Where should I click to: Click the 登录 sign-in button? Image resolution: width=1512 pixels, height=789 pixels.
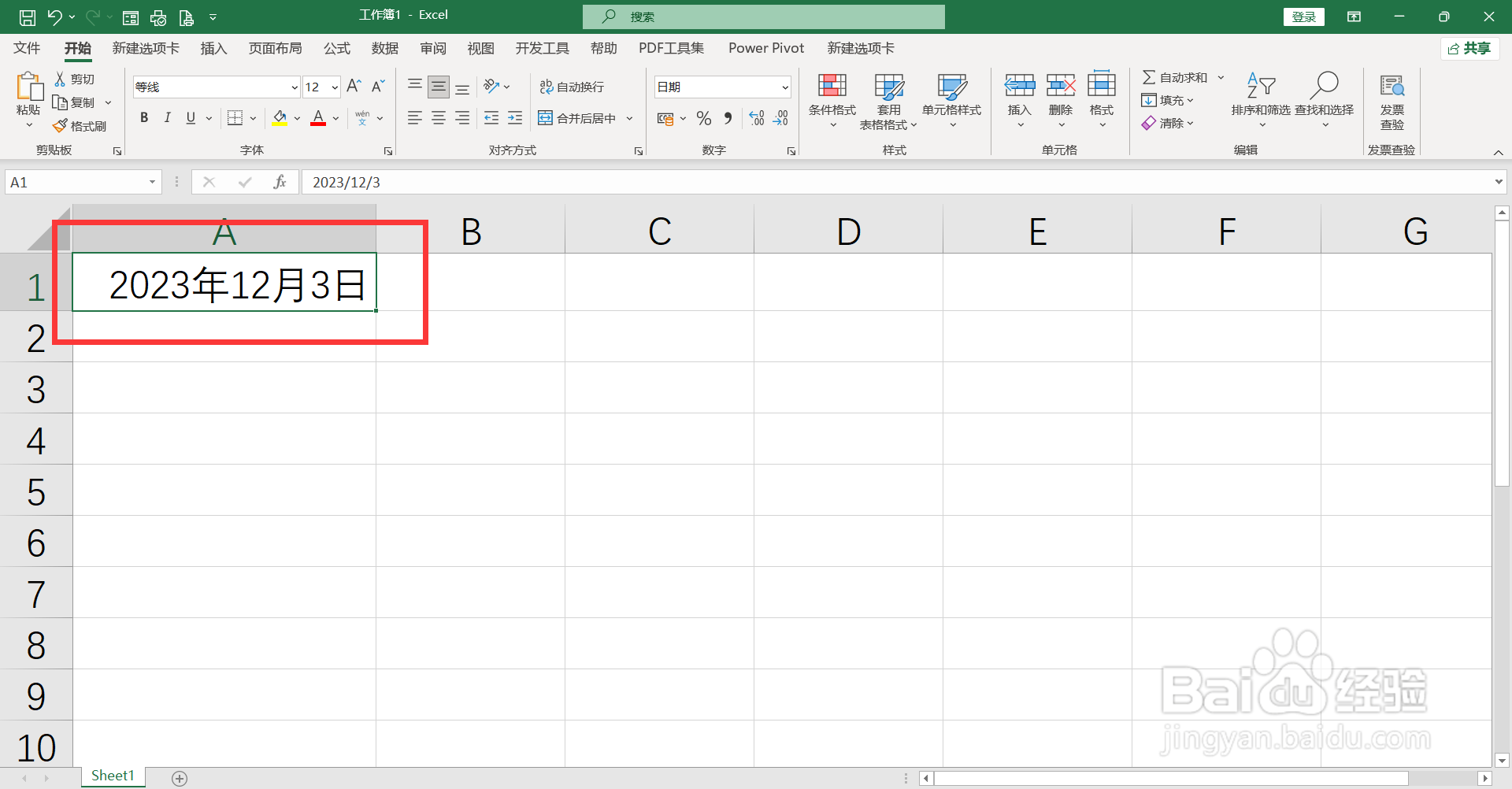point(1304,17)
